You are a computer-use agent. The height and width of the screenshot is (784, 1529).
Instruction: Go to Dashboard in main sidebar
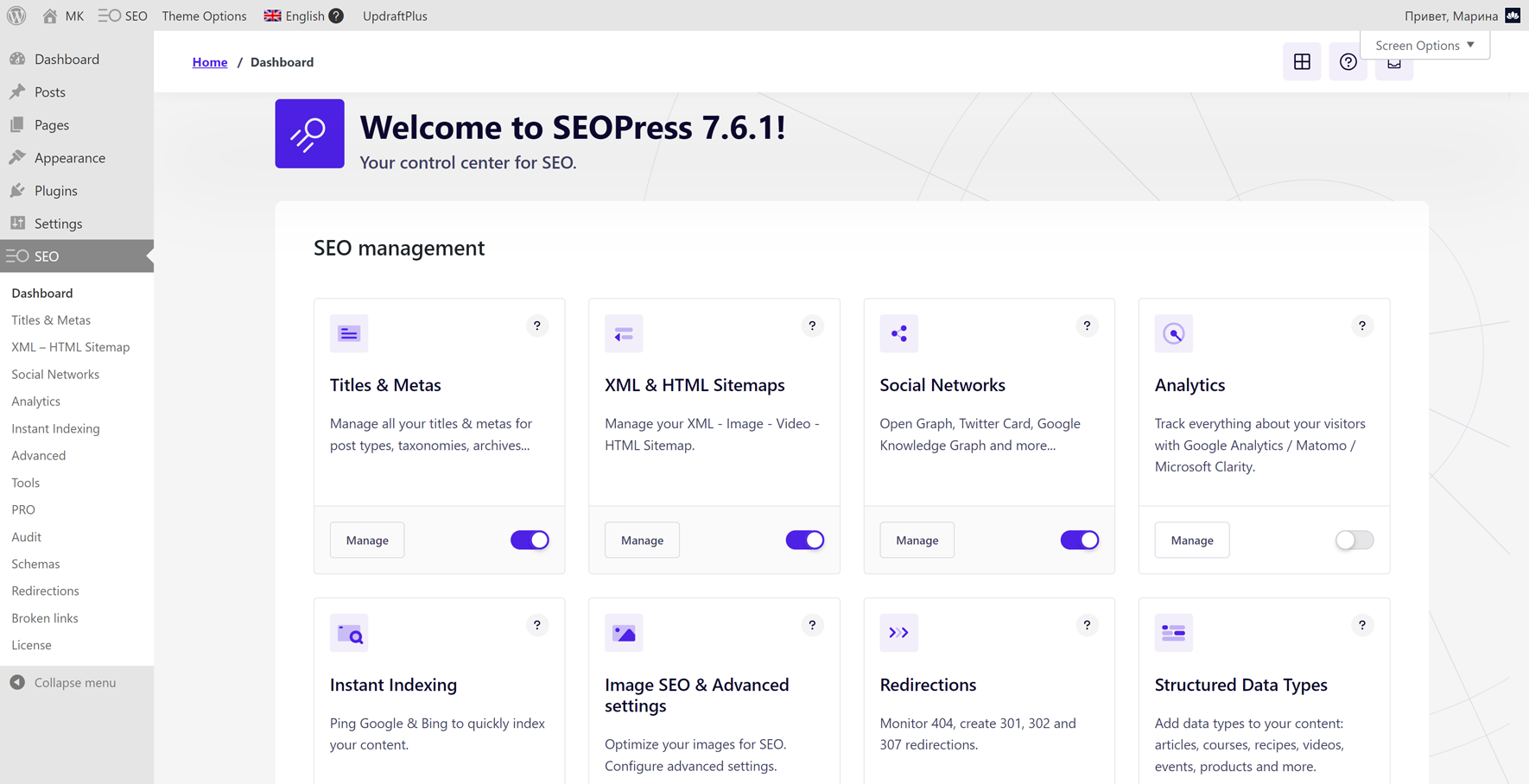coord(77,59)
